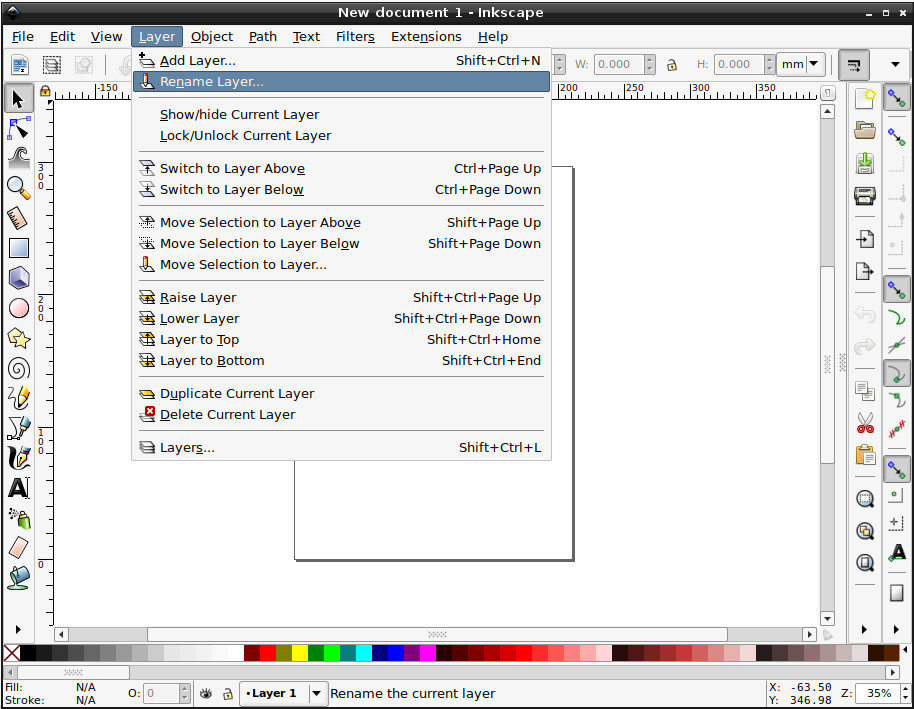914x709 pixels.
Task: Select the Star polygon tool
Action: click(18, 338)
